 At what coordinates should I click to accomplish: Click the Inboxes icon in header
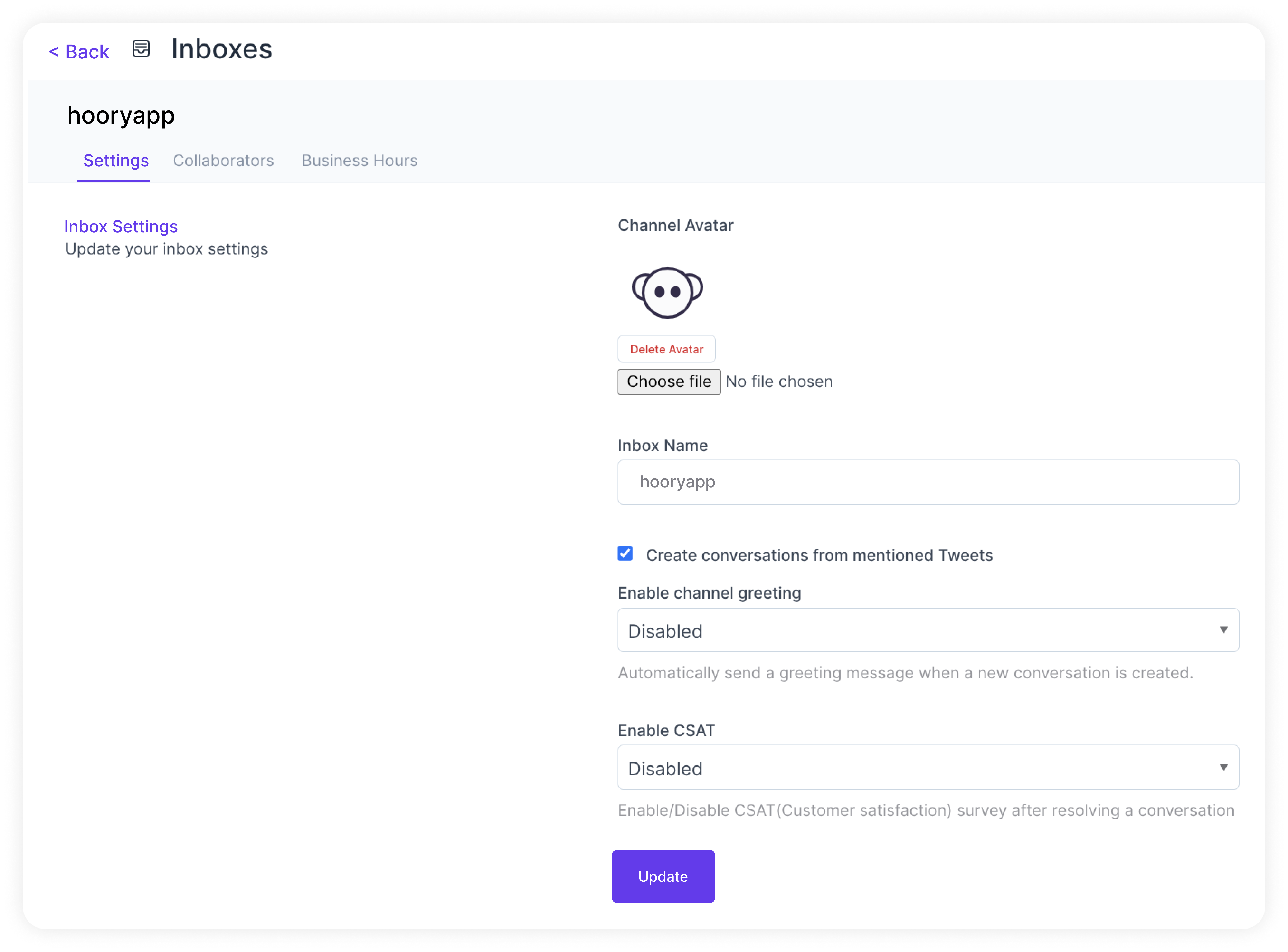(x=141, y=49)
